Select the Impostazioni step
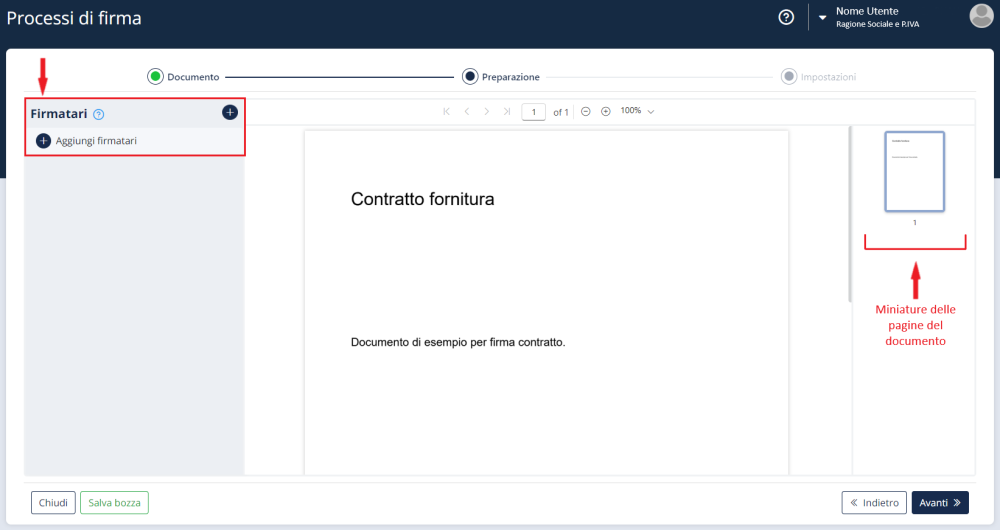Screen dimensions: 1000x530 pos(819,77)
